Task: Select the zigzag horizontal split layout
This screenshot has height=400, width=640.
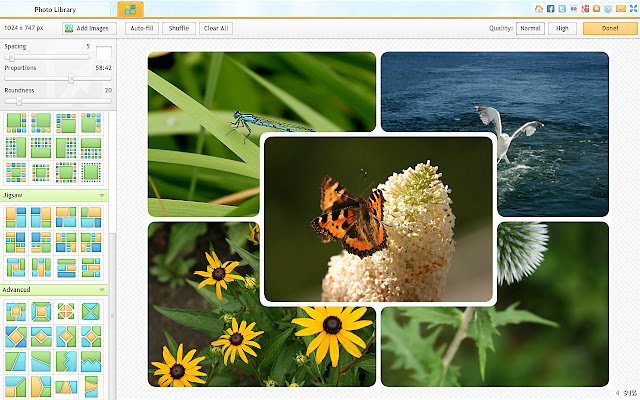Action: pyautogui.click(x=91, y=362)
